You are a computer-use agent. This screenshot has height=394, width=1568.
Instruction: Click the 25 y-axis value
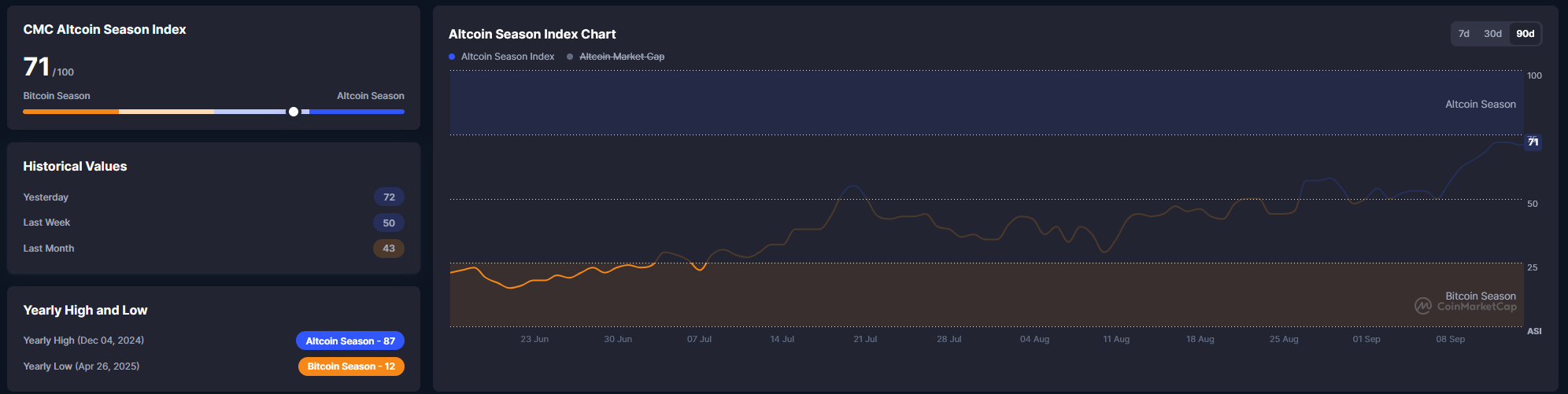pos(1533,267)
